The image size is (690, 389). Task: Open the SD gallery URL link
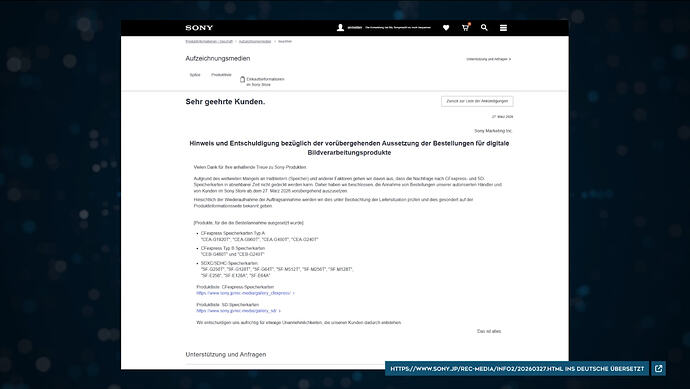click(x=238, y=311)
